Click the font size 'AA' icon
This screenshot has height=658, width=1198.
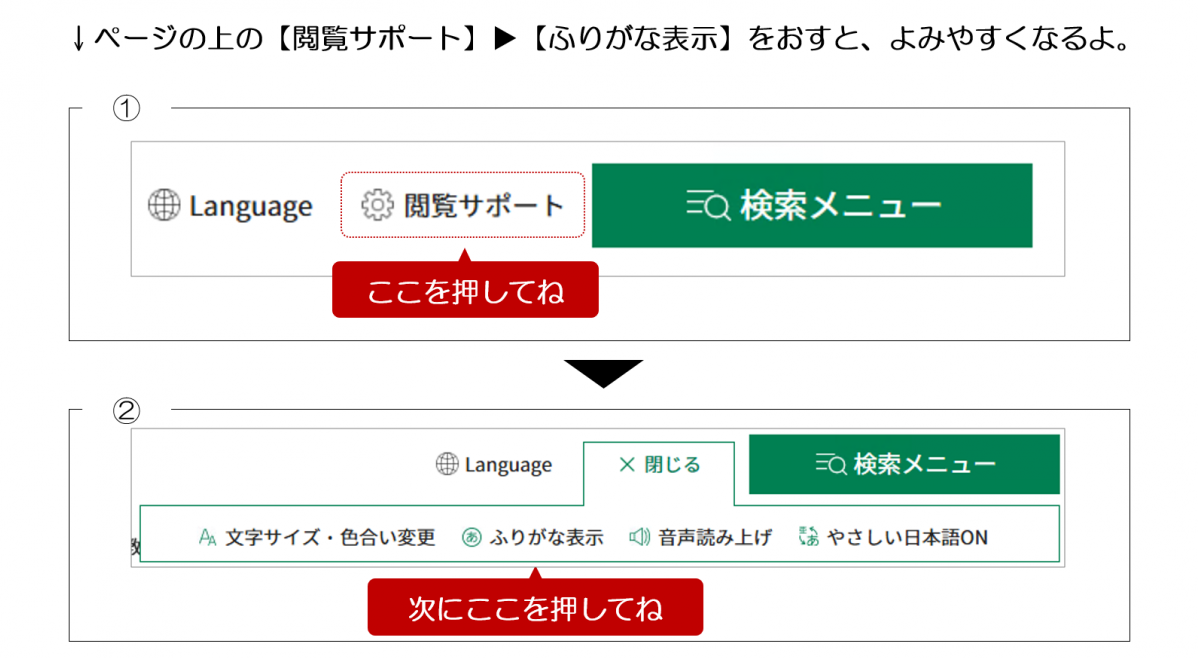click(208, 537)
